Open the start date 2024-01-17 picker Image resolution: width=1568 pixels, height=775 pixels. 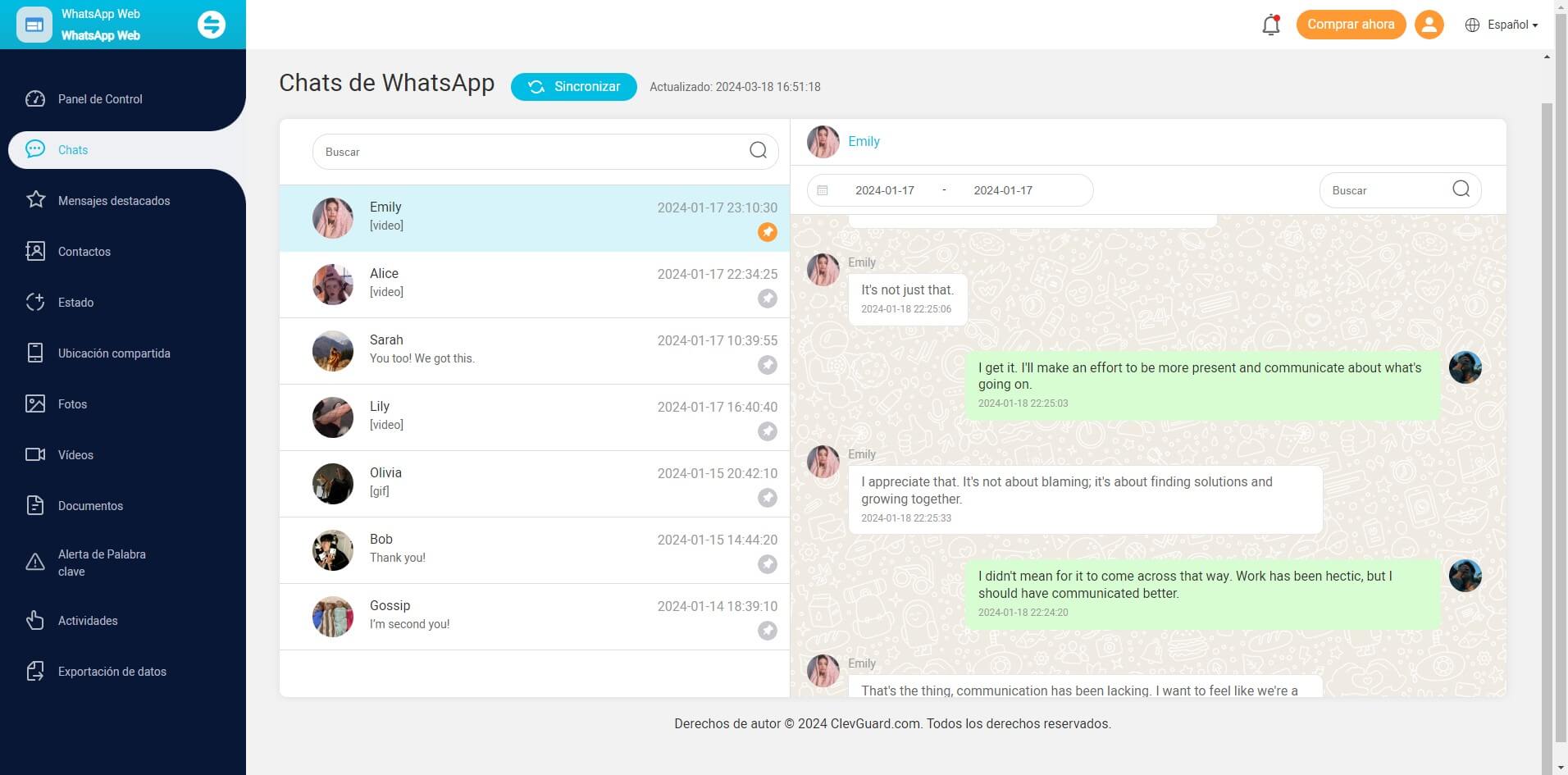click(884, 190)
